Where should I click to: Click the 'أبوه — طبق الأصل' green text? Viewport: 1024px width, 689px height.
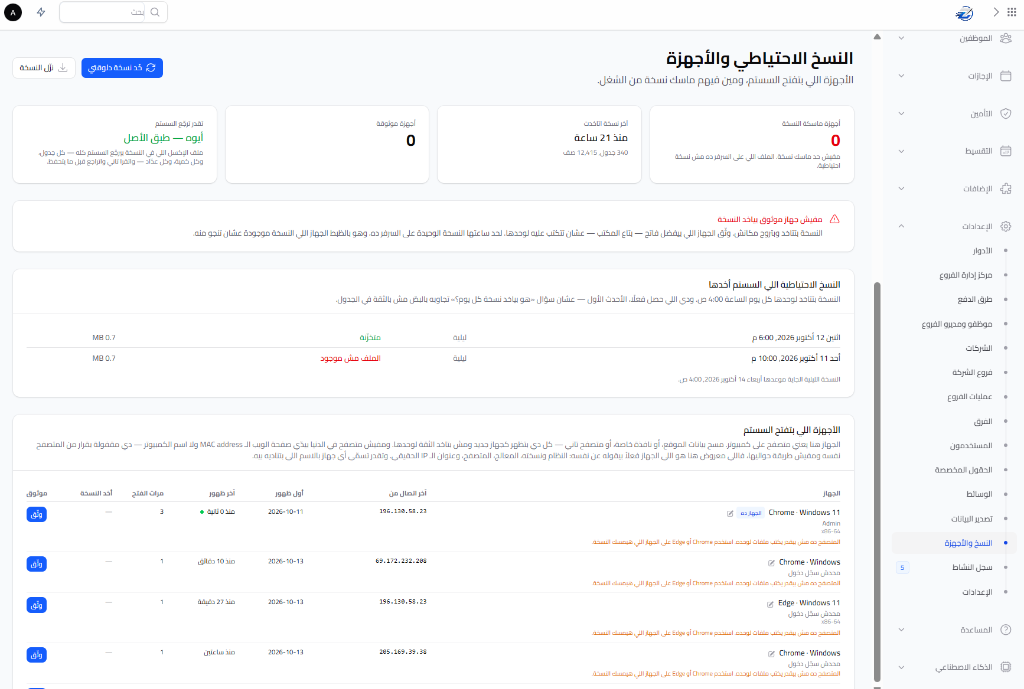163,138
